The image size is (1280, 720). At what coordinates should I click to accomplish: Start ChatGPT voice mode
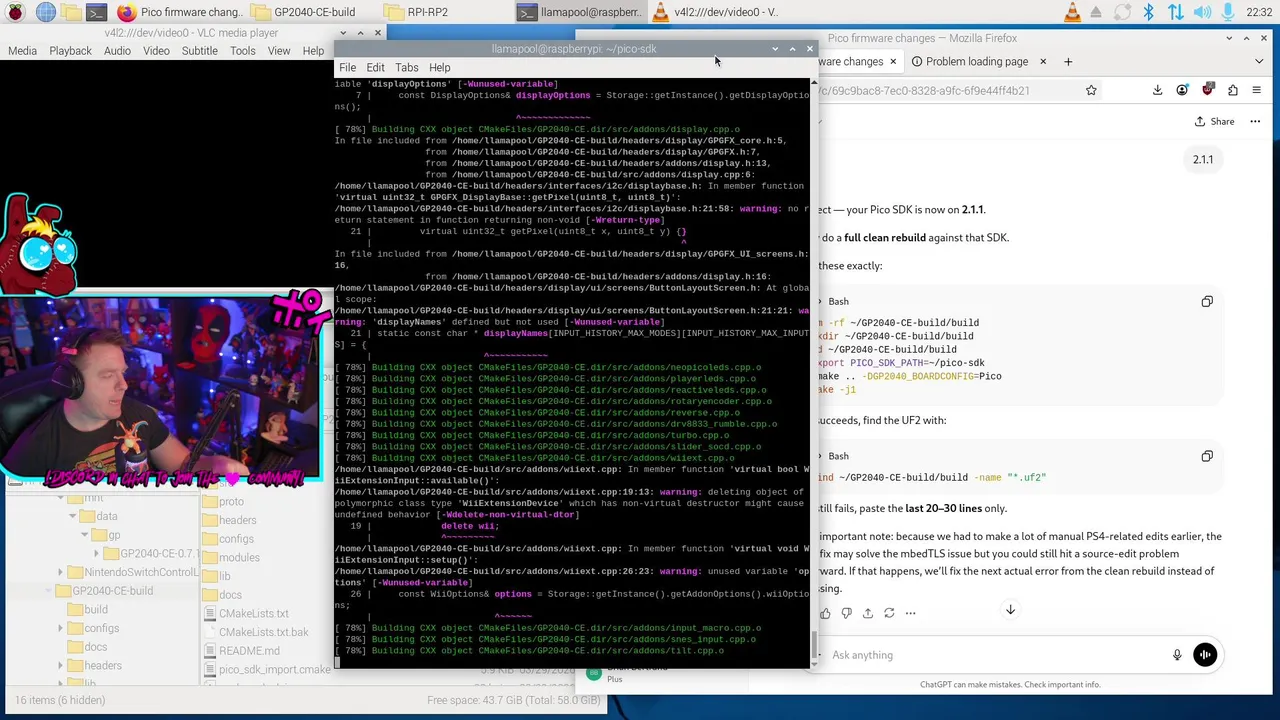[x=1205, y=655]
